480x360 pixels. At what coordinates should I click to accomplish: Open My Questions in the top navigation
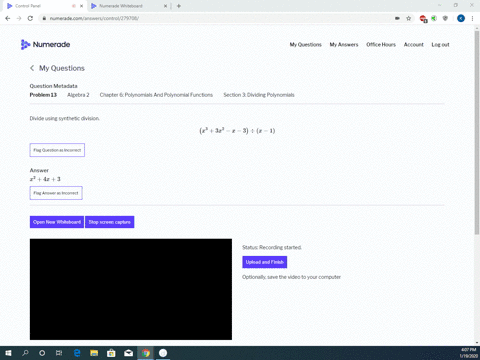click(305, 44)
